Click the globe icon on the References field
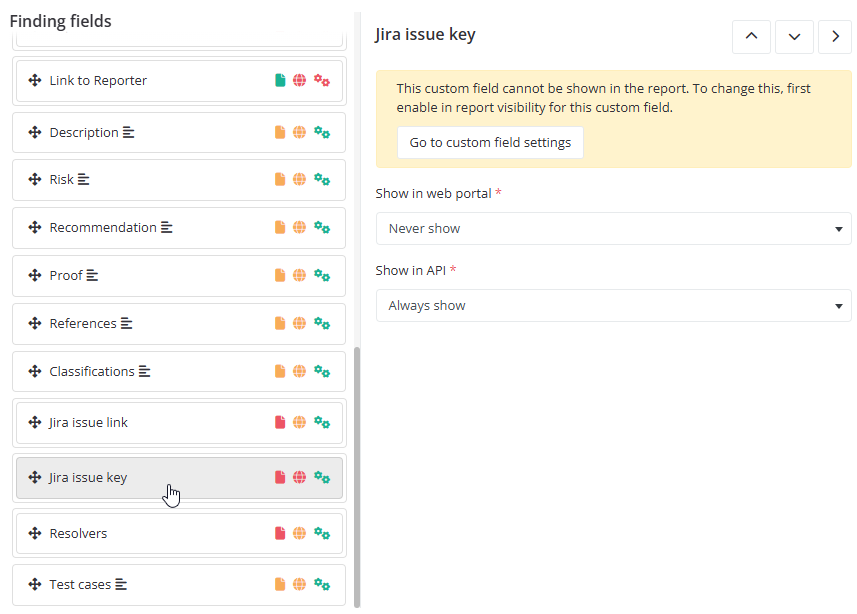The image size is (857, 614). [x=299, y=323]
